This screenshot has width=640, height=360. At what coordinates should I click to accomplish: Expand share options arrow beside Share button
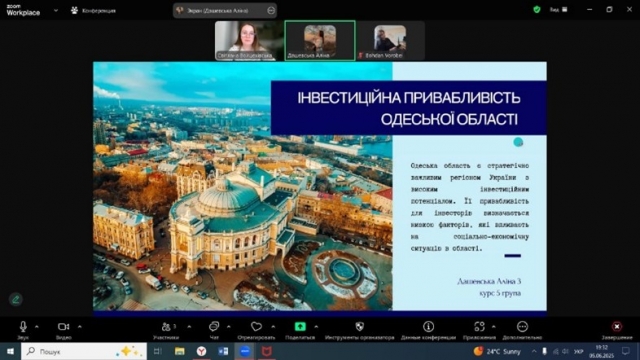pyautogui.click(x=316, y=327)
